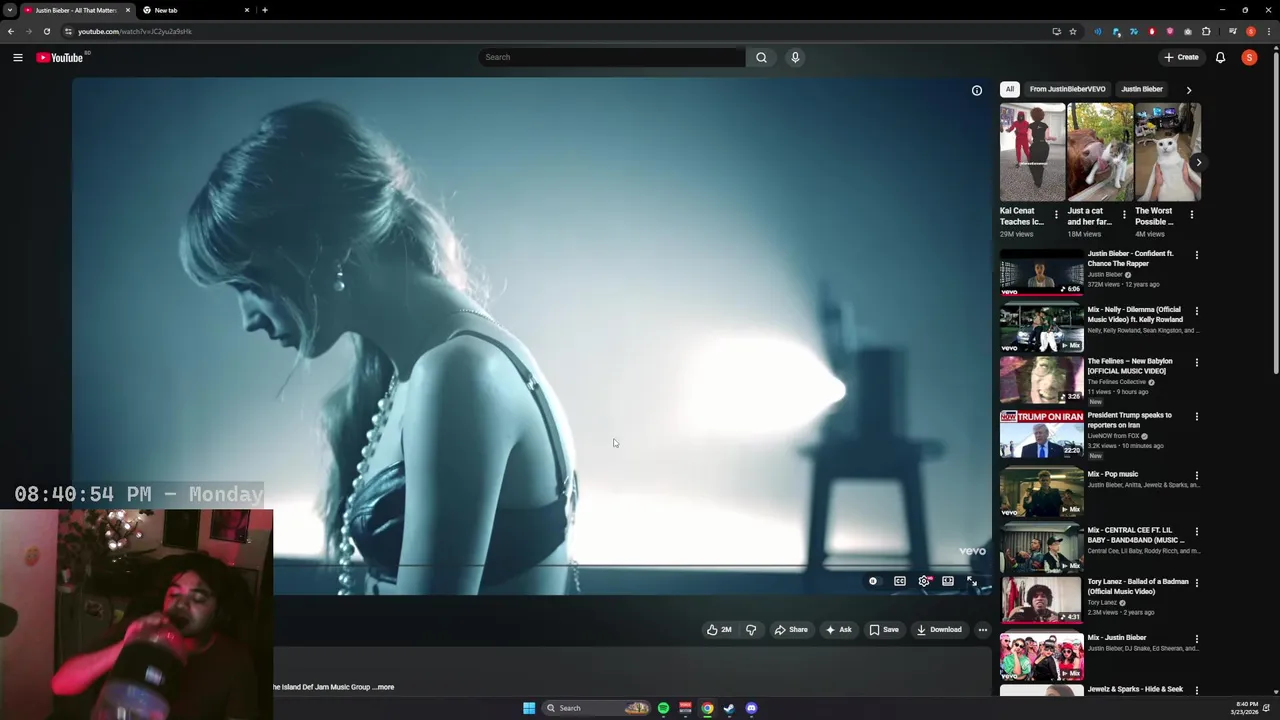Screen dimensions: 1280x720
Task: Open Spotify from the taskbar
Action: coord(663,708)
